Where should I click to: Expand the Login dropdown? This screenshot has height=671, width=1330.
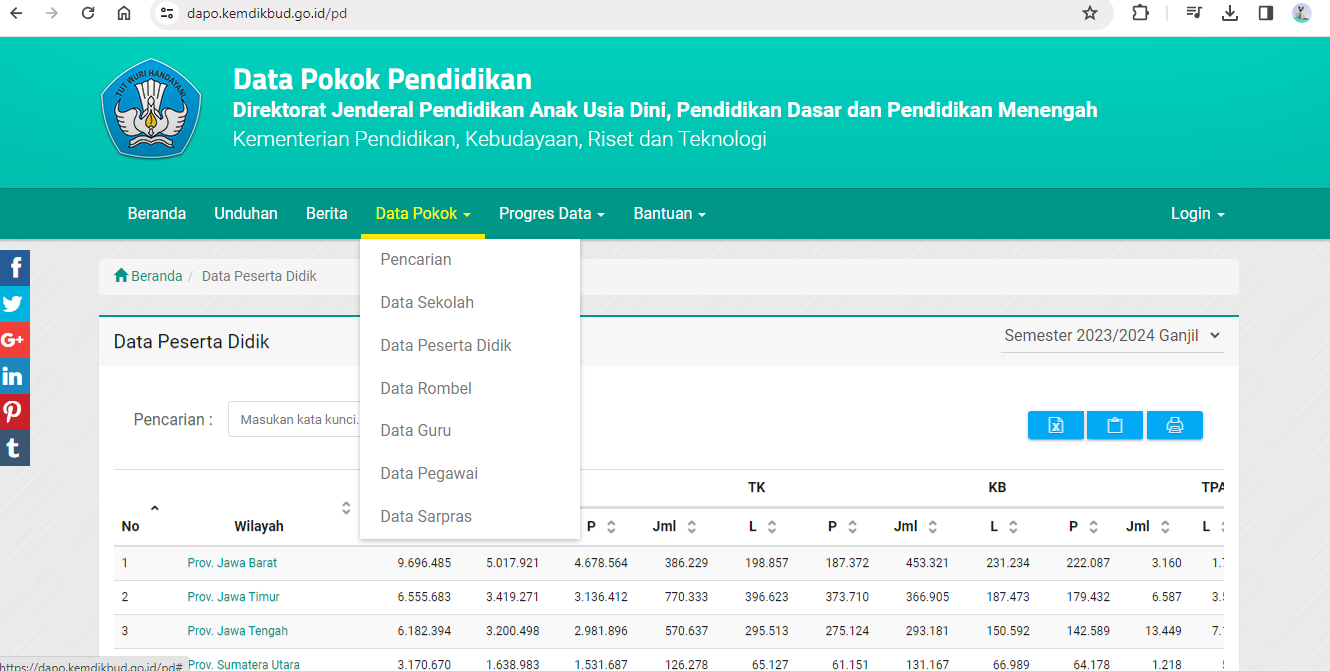(x=1196, y=213)
